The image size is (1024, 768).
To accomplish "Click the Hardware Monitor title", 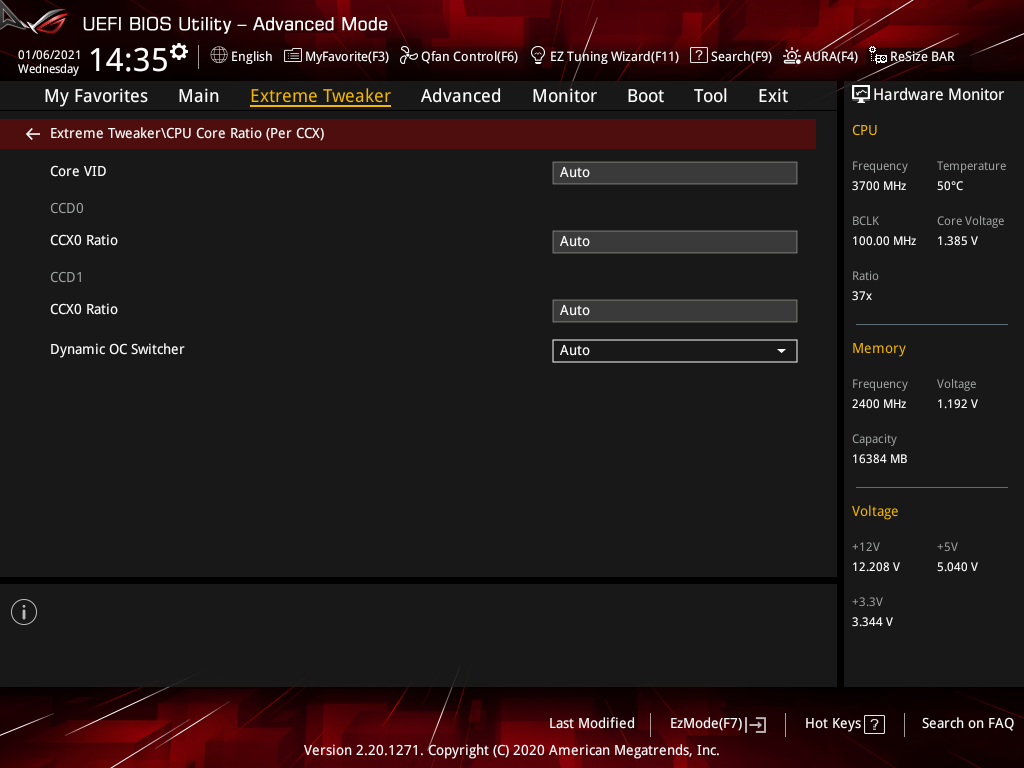I will 938,95.
